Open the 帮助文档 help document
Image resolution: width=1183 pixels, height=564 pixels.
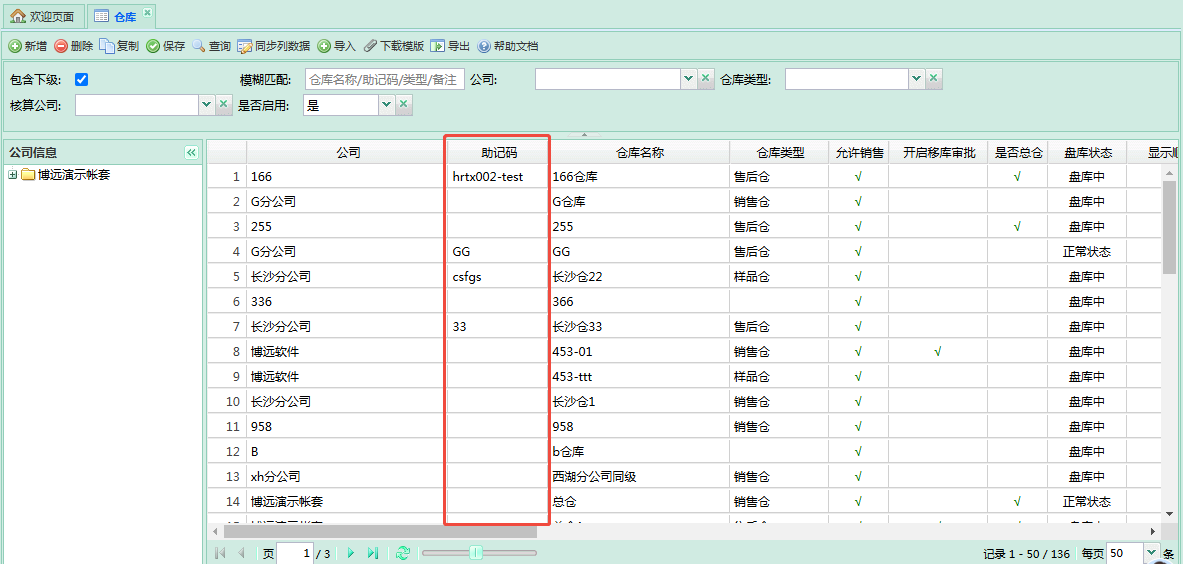click(484, 46)
